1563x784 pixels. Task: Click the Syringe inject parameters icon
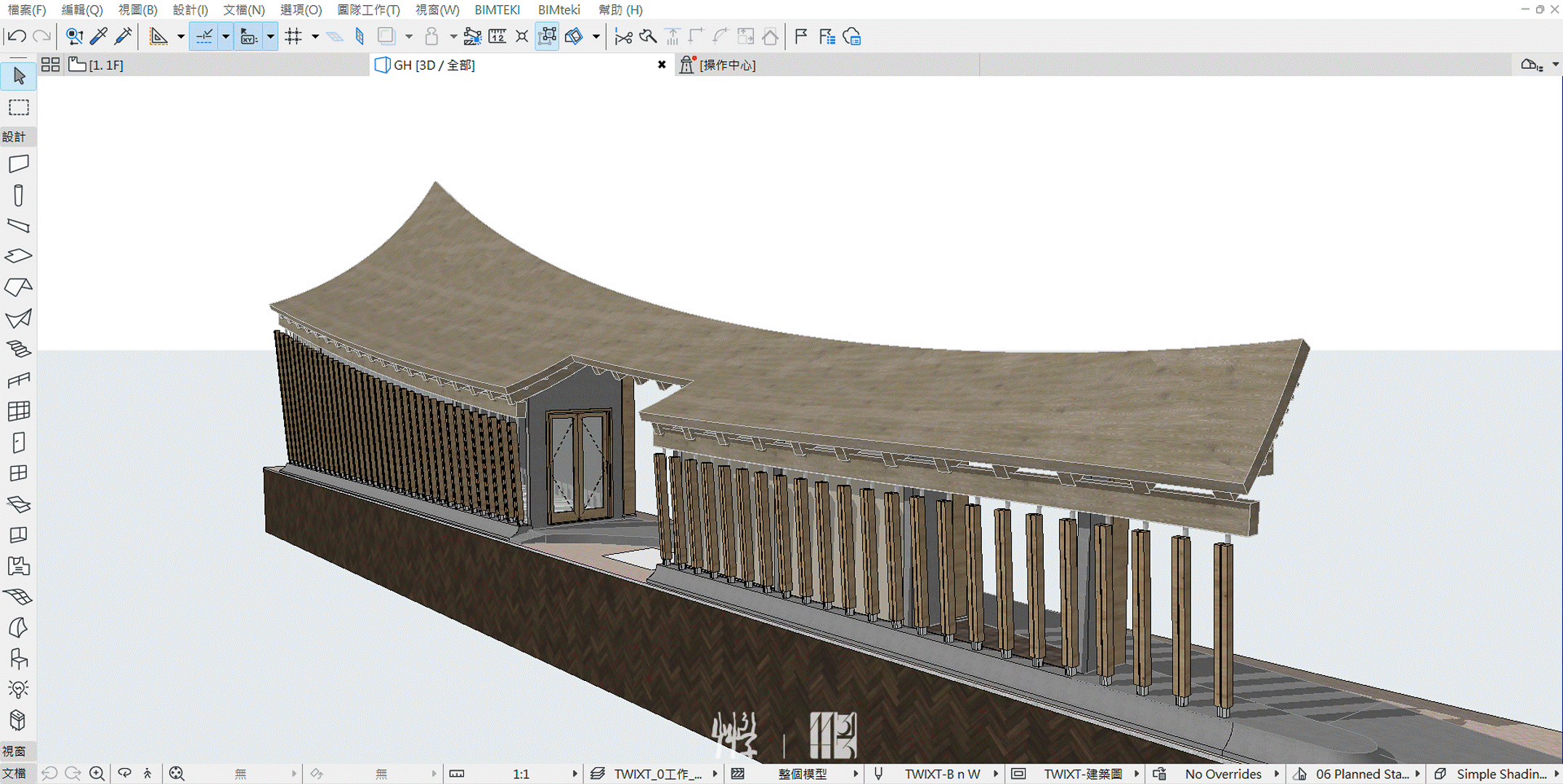click(123, 36)
